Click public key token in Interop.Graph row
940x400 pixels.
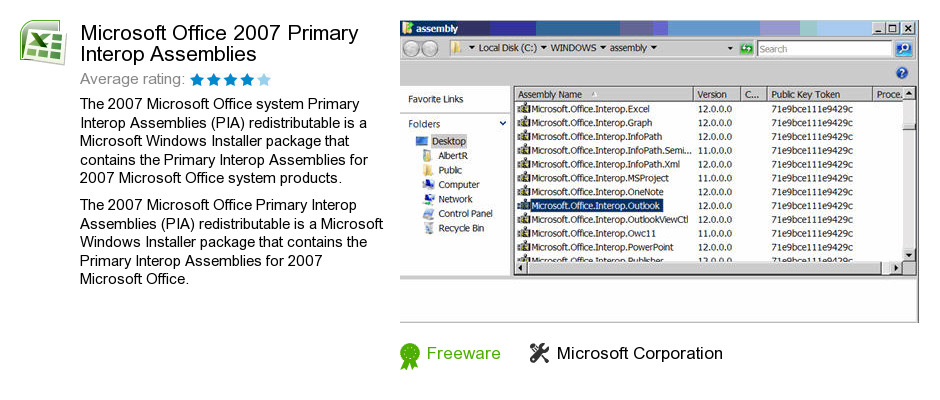tap(812, 123)
